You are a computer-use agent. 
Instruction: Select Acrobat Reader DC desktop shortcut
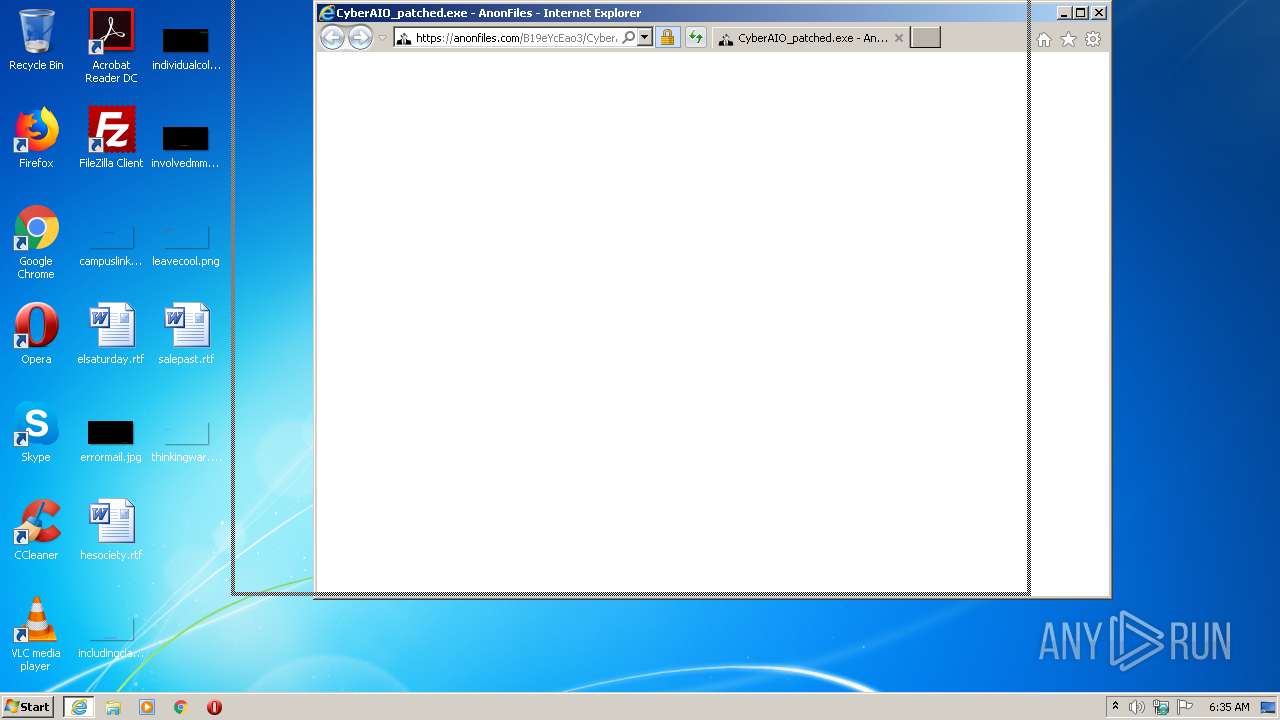point(111,46)
